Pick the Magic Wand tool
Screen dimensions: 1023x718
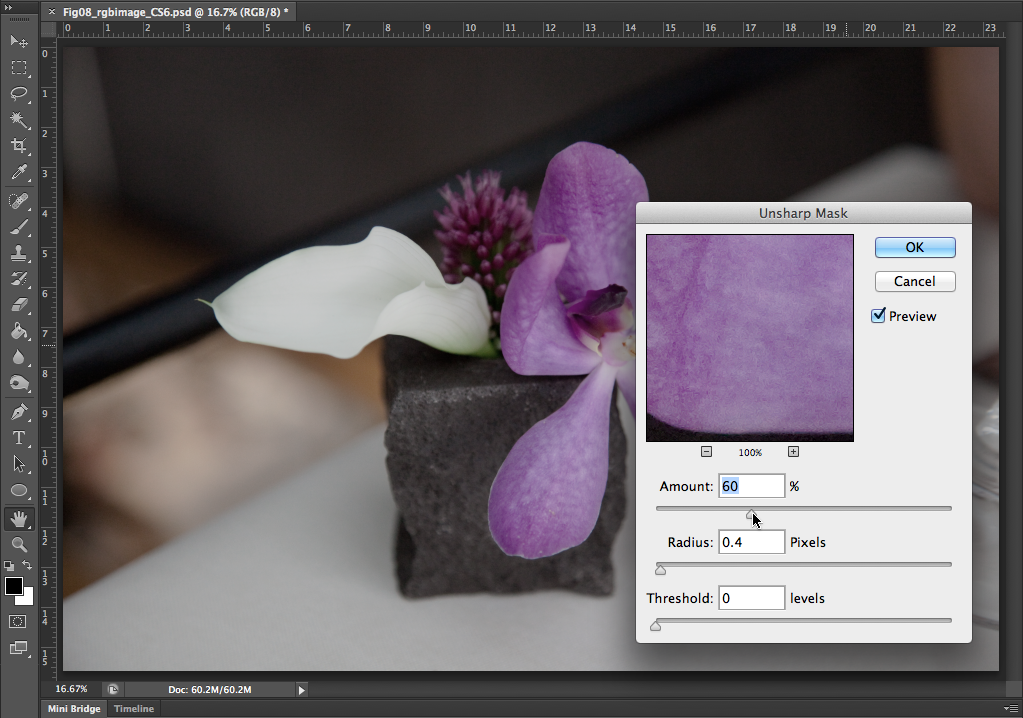point(18,120)
